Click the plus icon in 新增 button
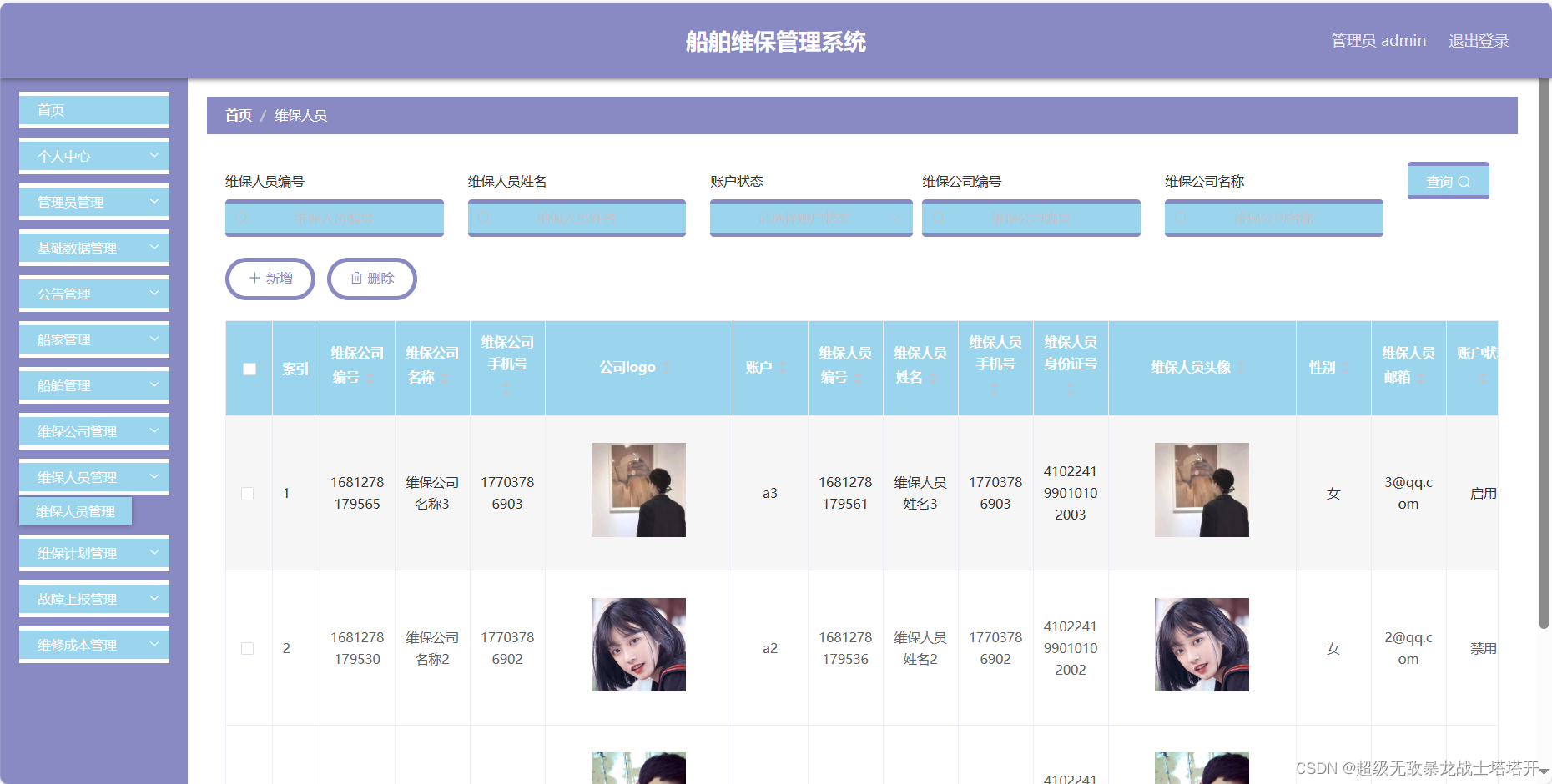This screenshot has height=784, width=1552. point(255,278)
